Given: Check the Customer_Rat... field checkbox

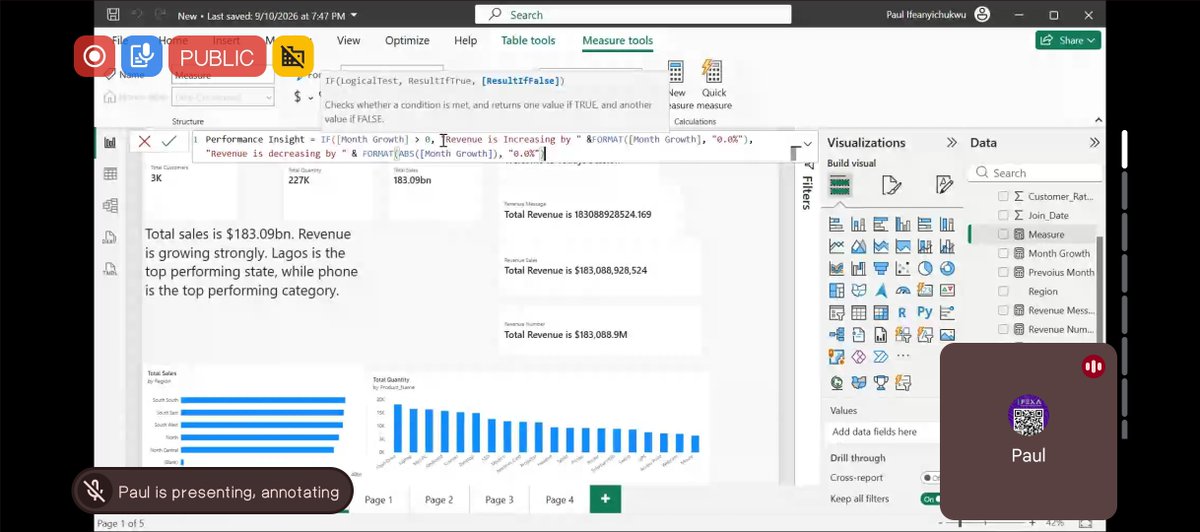Looking at the screenshot, I should (1003, 197).
